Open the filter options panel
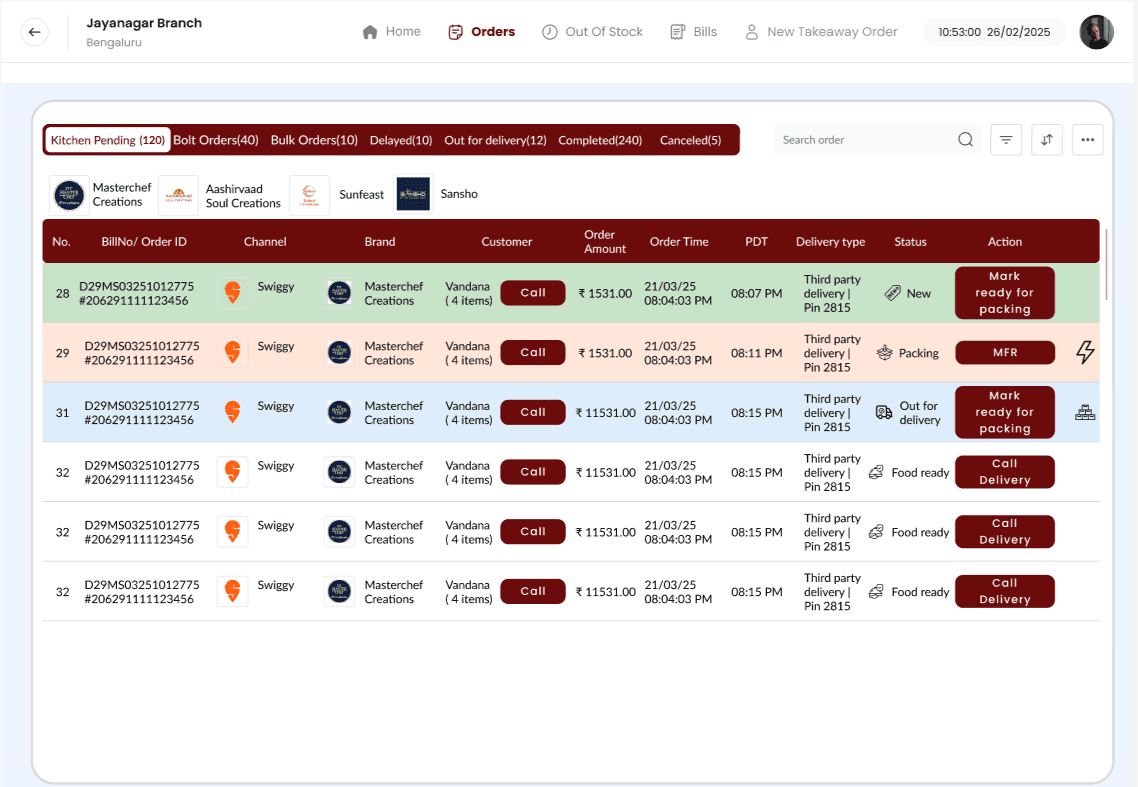The height and width of the screenshot is (787, 1138). 1005,140
